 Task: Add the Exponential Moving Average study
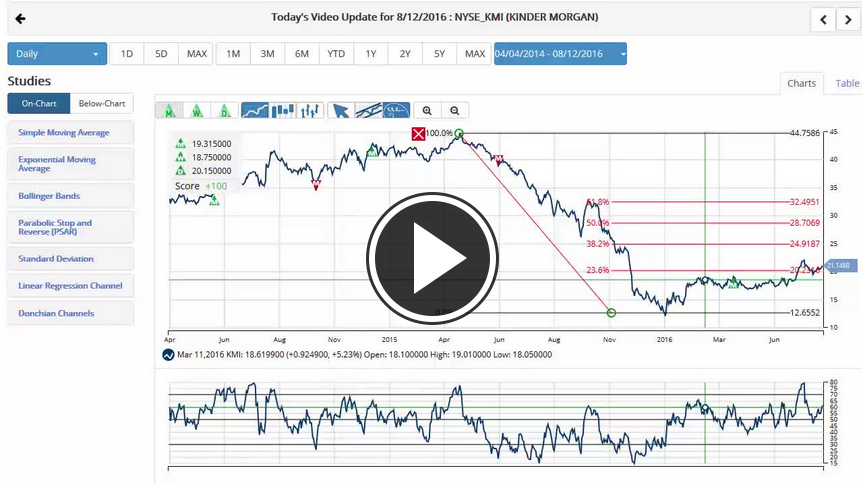(x=71, y=164)
